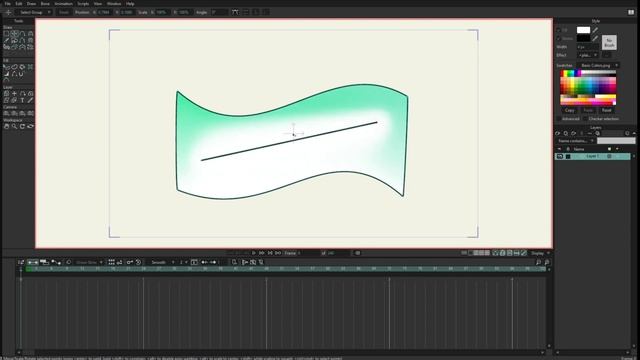The width and height of the screenshot is (640, 360).
Task: Open the Name contains filter dropdown
Action: (x=576, y=141)
